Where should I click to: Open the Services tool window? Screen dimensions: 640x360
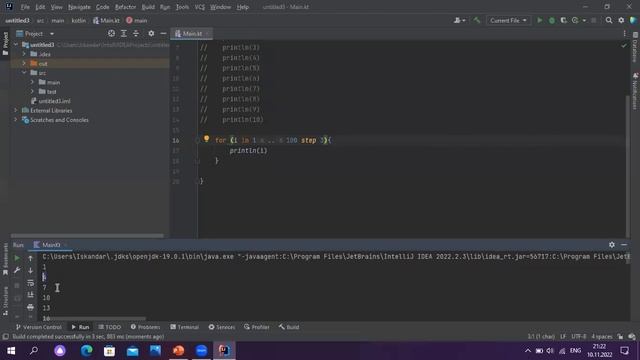(222, 327)
